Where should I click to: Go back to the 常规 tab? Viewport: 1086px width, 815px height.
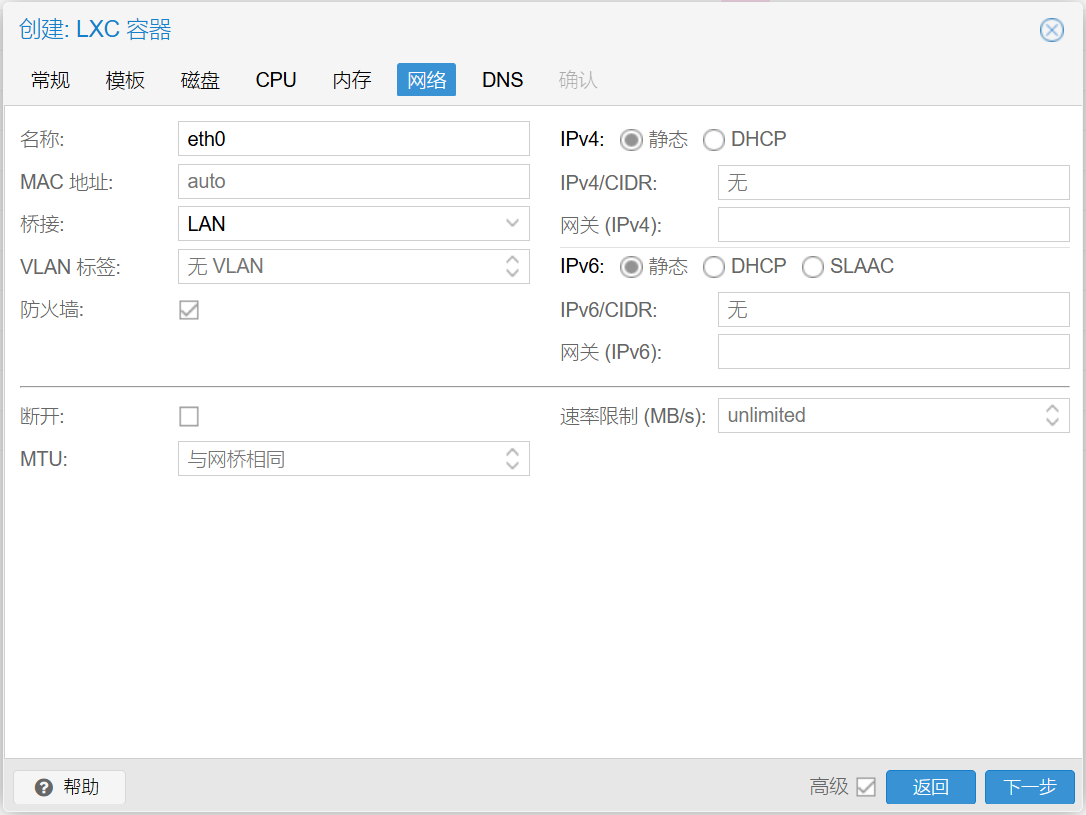click(x=50, y=80)
